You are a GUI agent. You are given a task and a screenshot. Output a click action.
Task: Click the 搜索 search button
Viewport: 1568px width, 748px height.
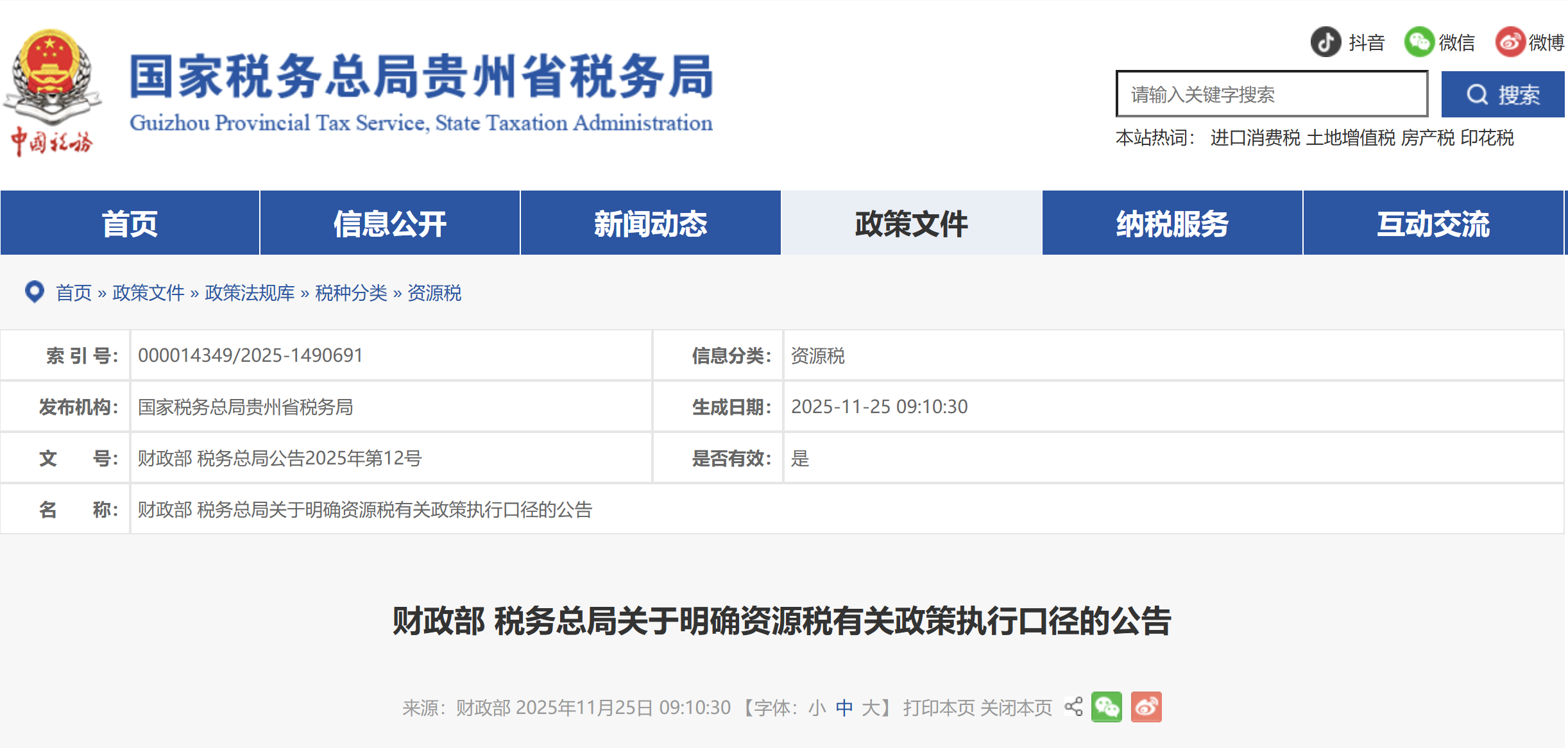1503,95
